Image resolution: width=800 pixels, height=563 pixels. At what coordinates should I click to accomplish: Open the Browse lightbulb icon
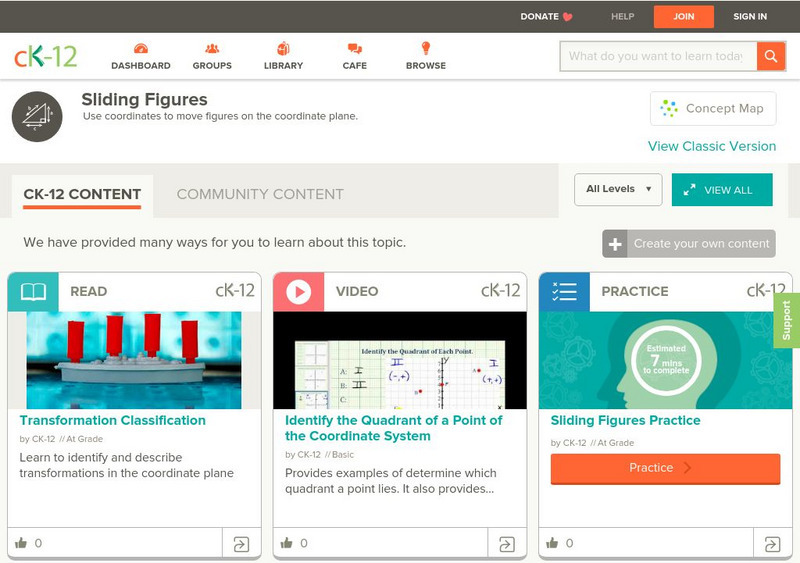[426, 48]
